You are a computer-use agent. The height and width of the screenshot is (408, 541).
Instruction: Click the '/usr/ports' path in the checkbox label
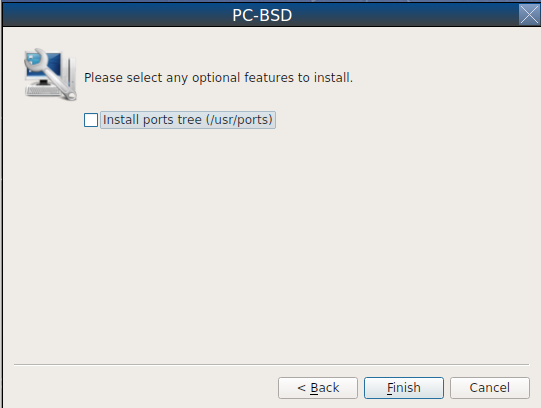[x=239, y=120]
